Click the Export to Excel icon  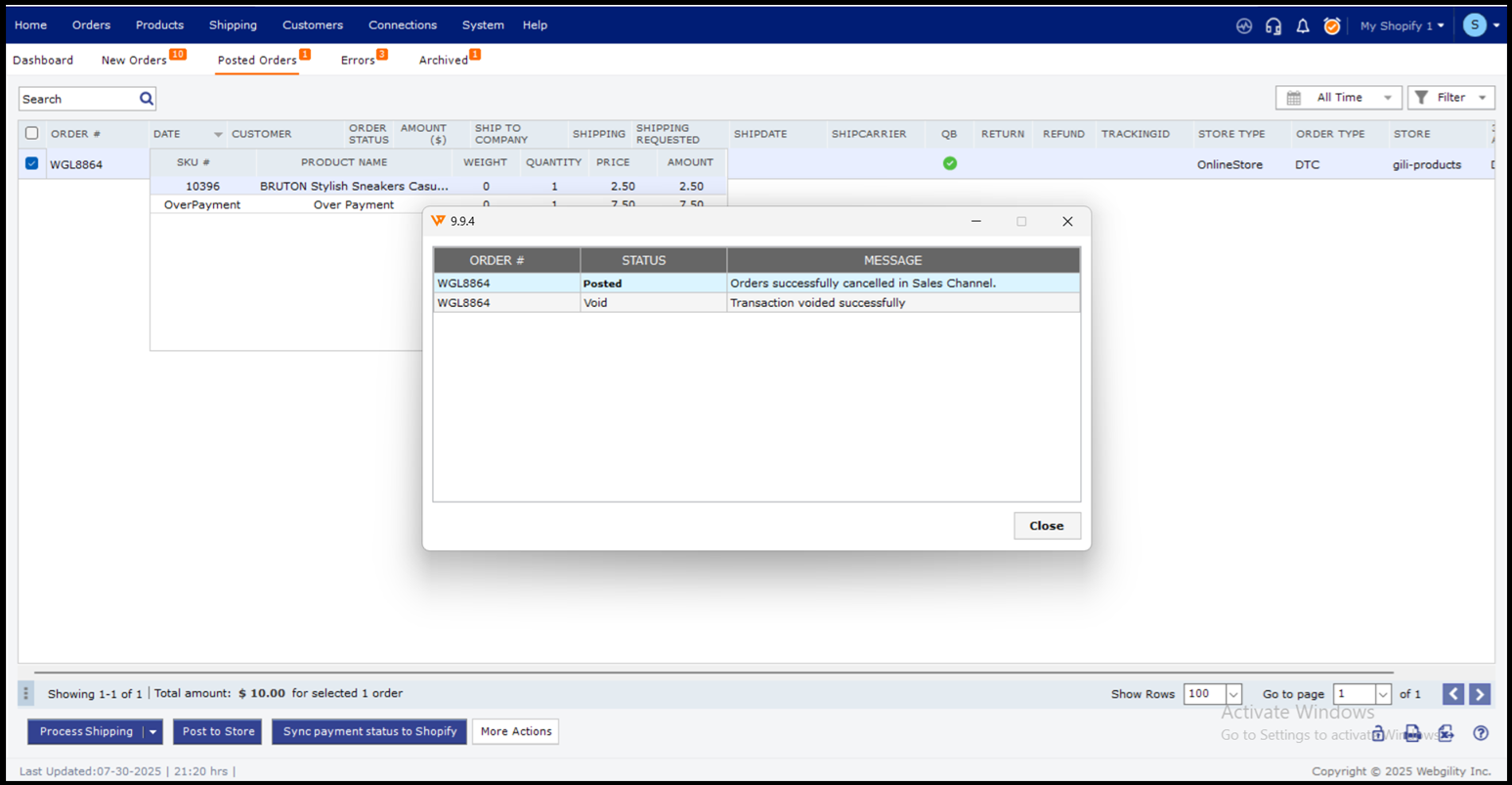[1446, 733]
